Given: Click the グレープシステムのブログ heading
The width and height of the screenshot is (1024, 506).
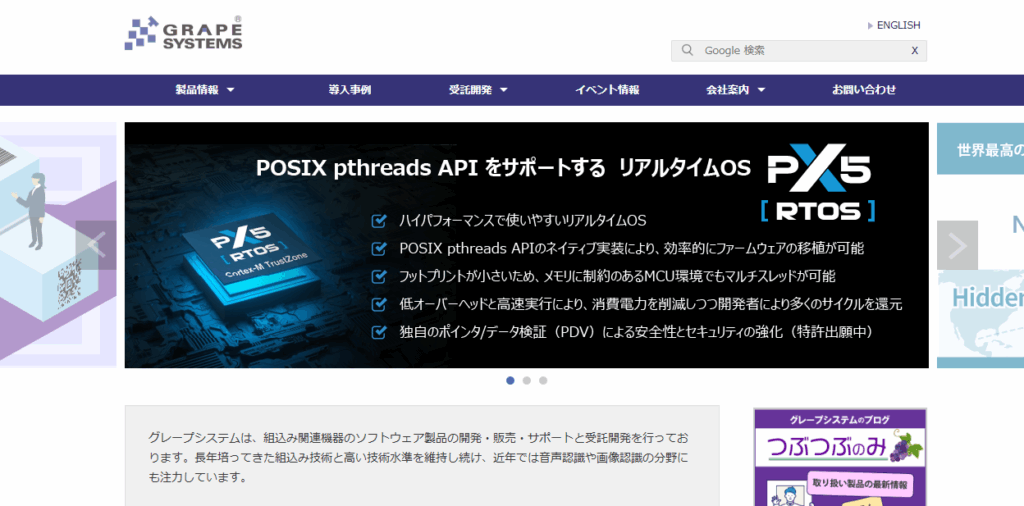Looking at the screenshot, I should click(x=840, y=419).
